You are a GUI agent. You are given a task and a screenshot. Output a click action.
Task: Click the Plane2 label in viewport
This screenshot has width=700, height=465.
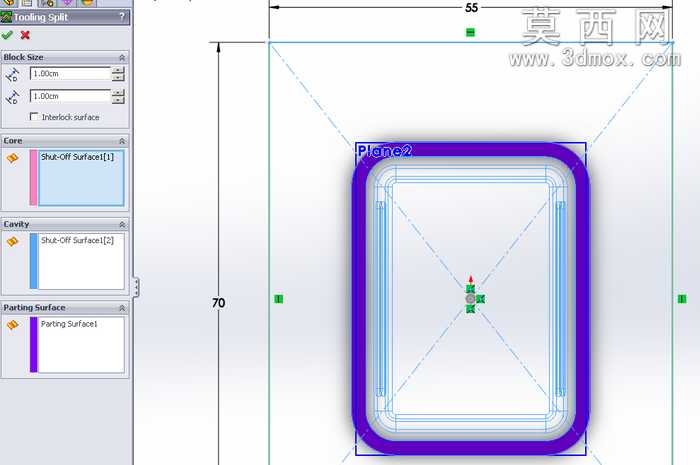tap(384, 151)
